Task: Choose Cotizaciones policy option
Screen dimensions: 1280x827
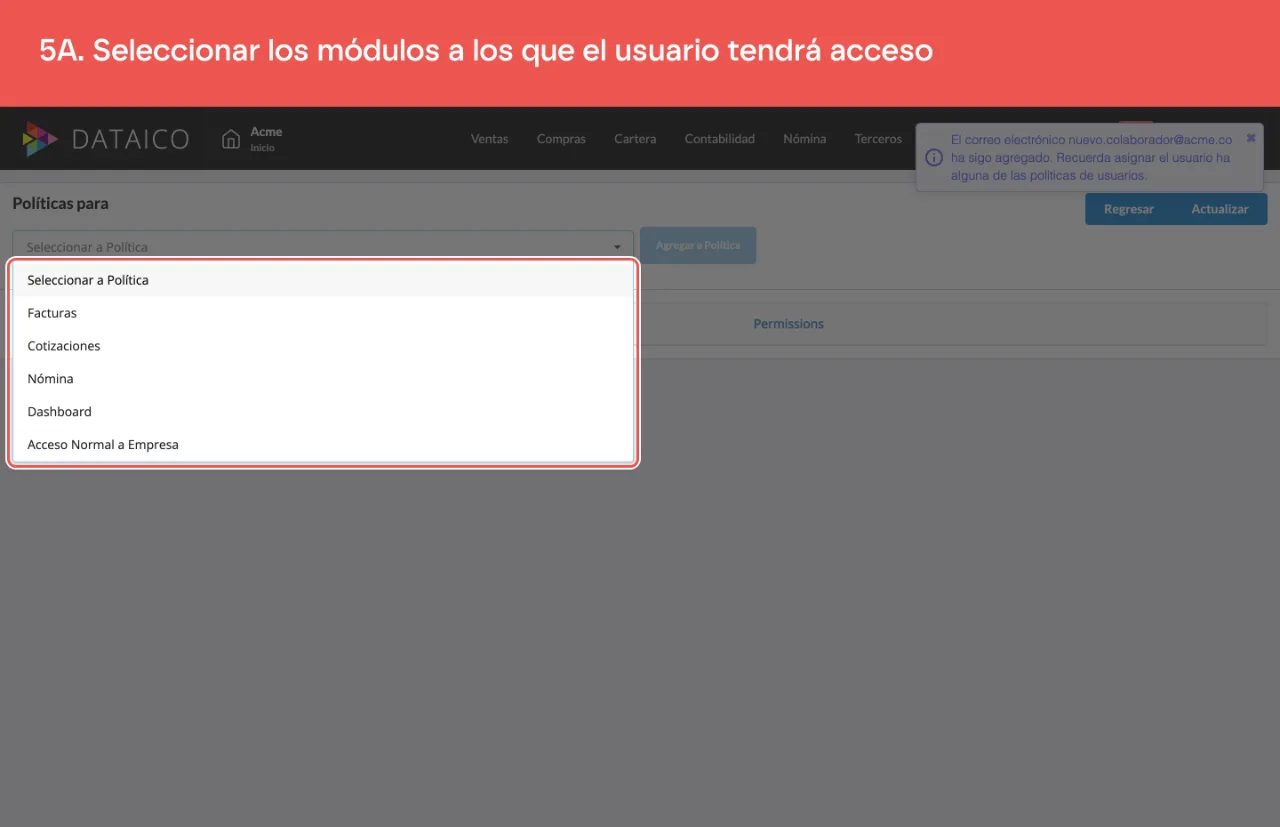Action: (322, 346)
